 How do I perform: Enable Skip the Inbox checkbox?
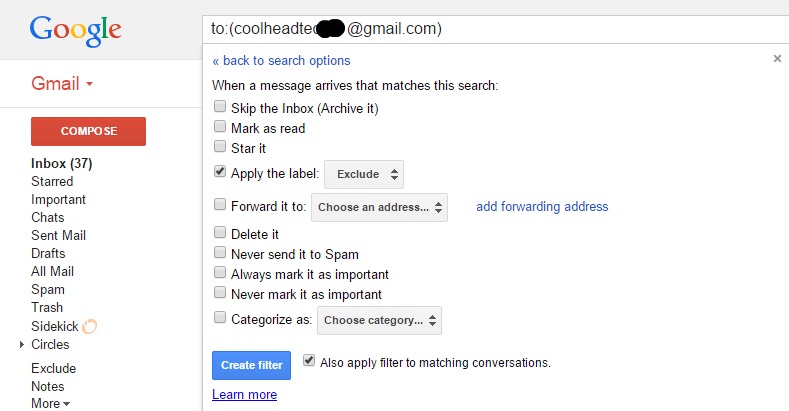[x=220, y=107]
